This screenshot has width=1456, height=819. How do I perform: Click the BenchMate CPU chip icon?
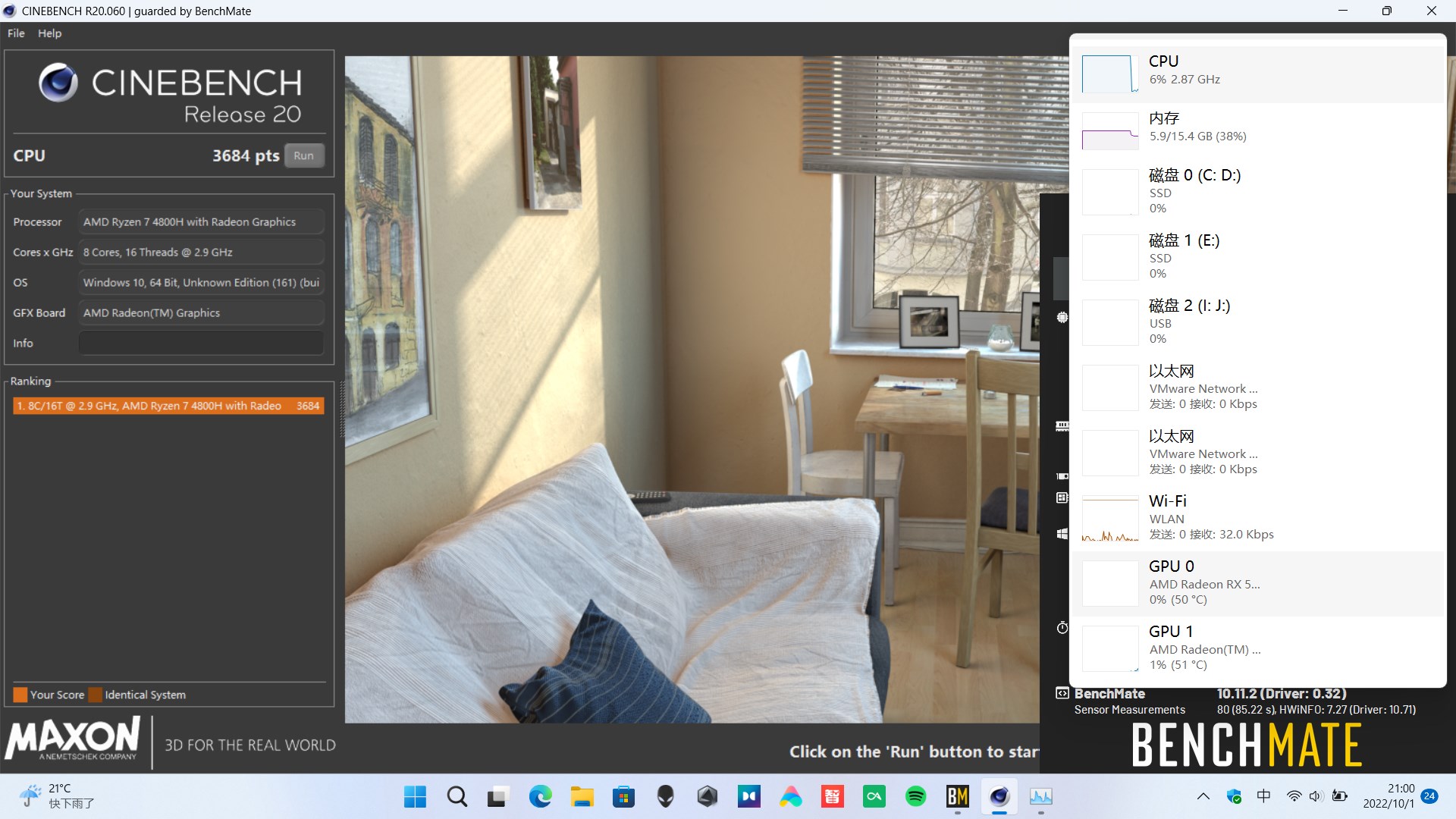(x=1062, y=317)
